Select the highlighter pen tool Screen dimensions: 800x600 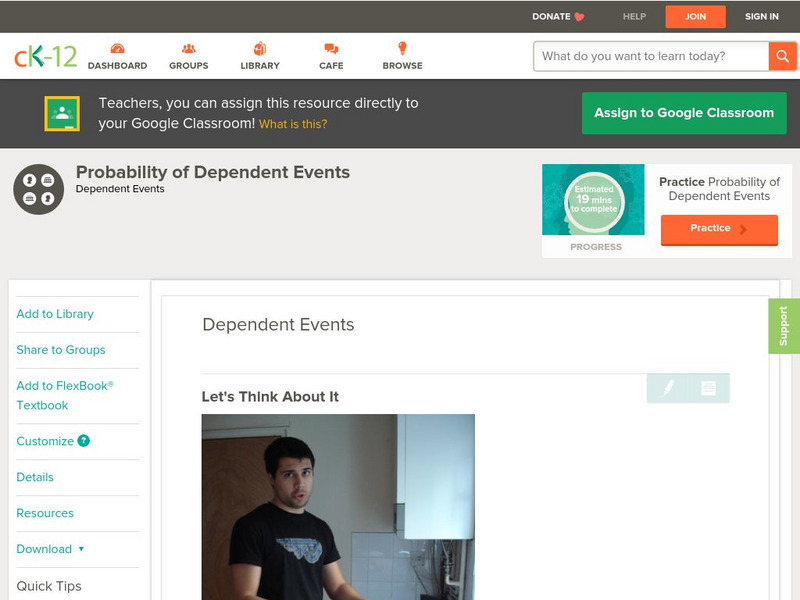[668, 388]
